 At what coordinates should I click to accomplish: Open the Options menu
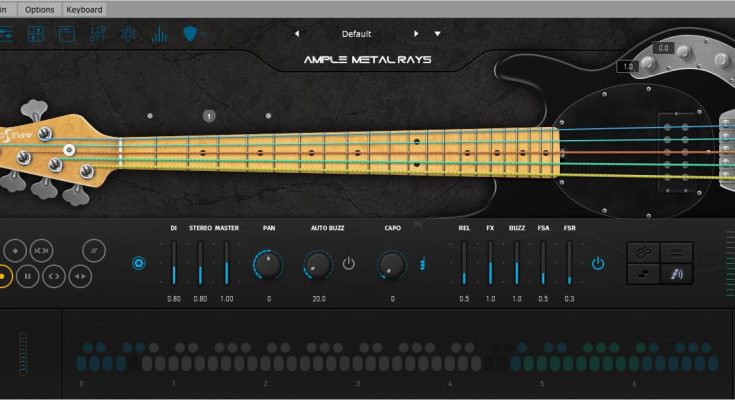pyautogui.click(x=40, y=9)
